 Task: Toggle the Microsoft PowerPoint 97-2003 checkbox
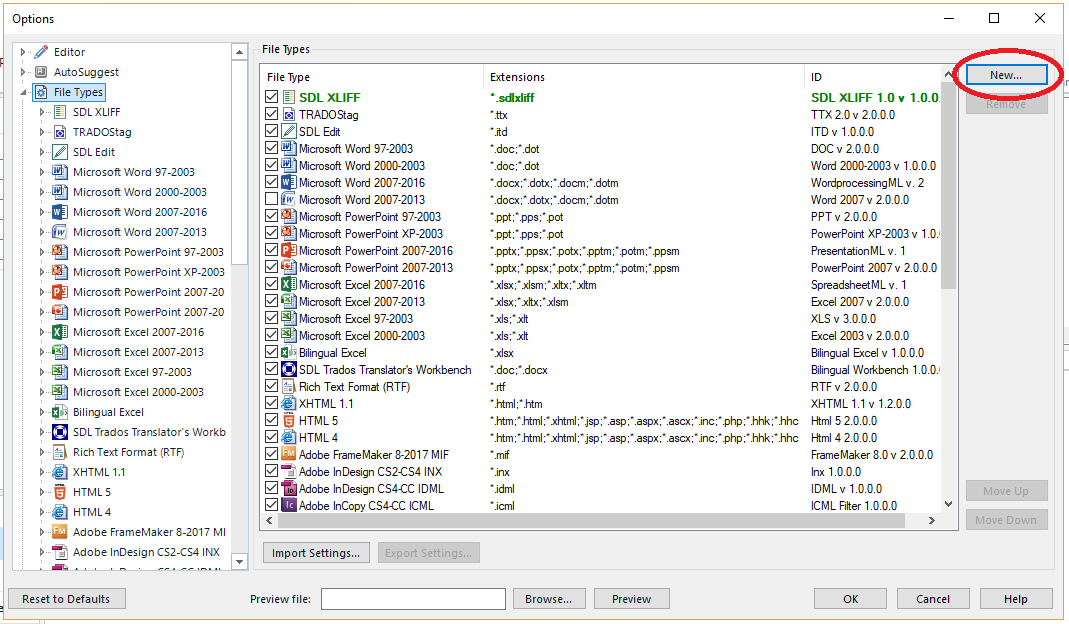271,217
